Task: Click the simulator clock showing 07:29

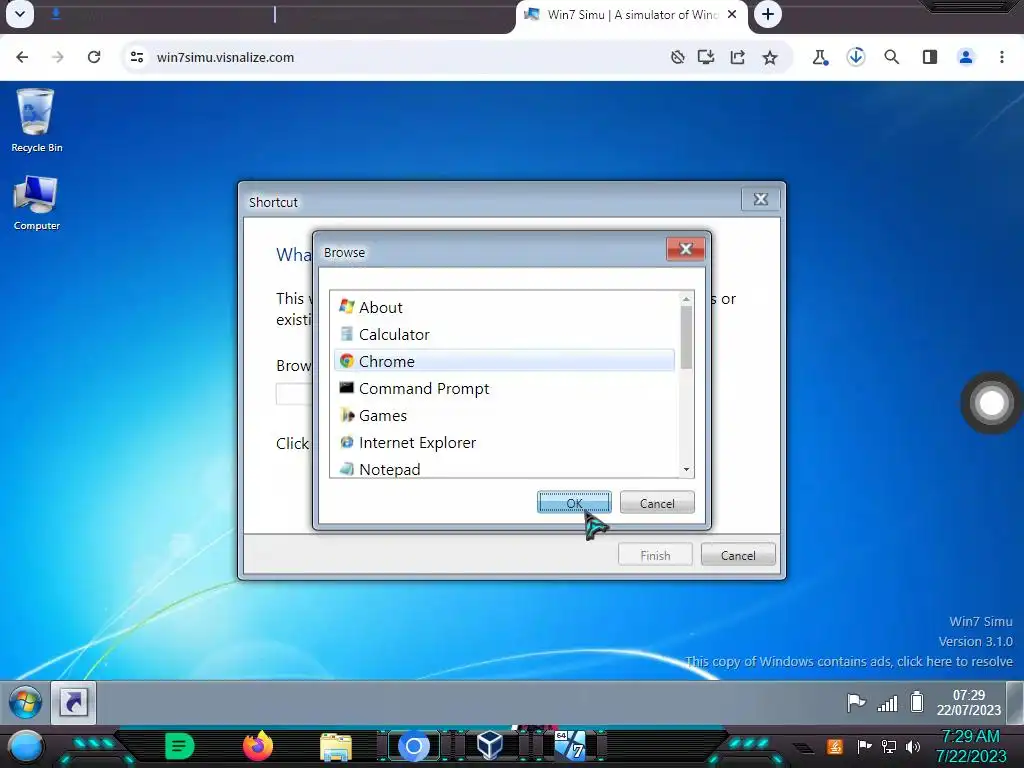Action: click(968, 703)
